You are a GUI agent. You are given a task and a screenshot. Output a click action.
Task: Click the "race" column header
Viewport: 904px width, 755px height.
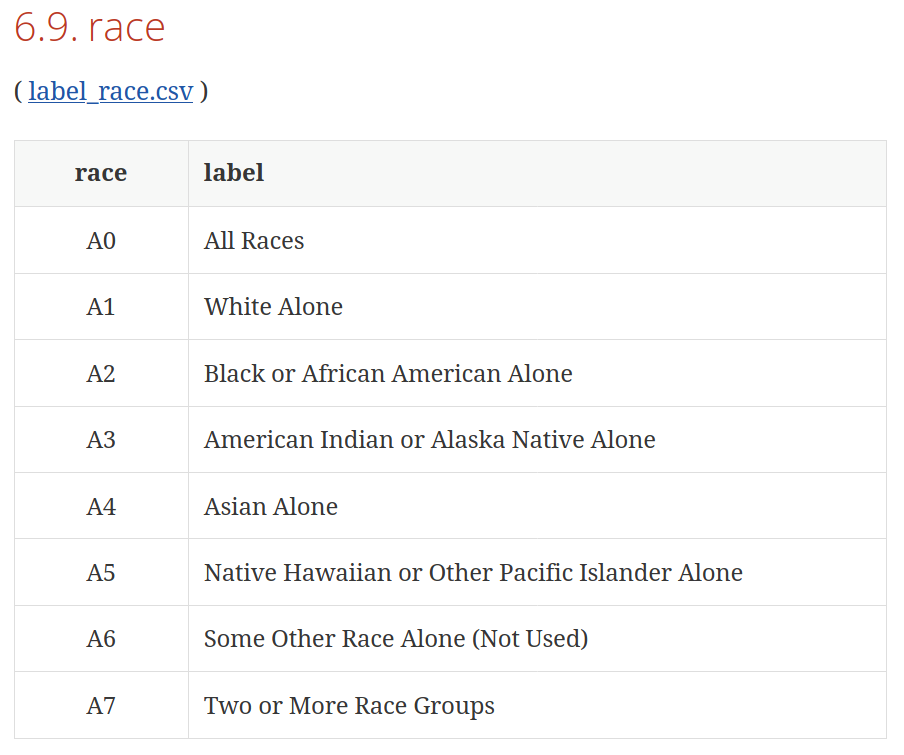(101, 173)
